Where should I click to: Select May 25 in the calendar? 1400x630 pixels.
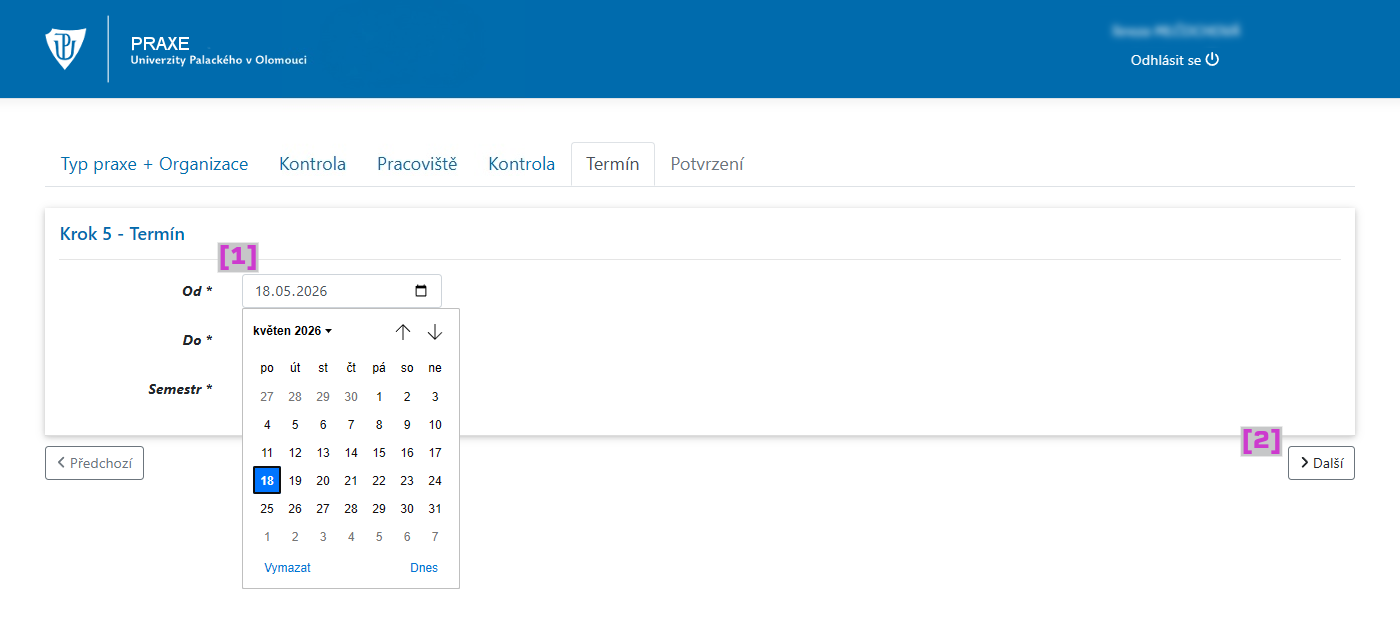point(267,509)
